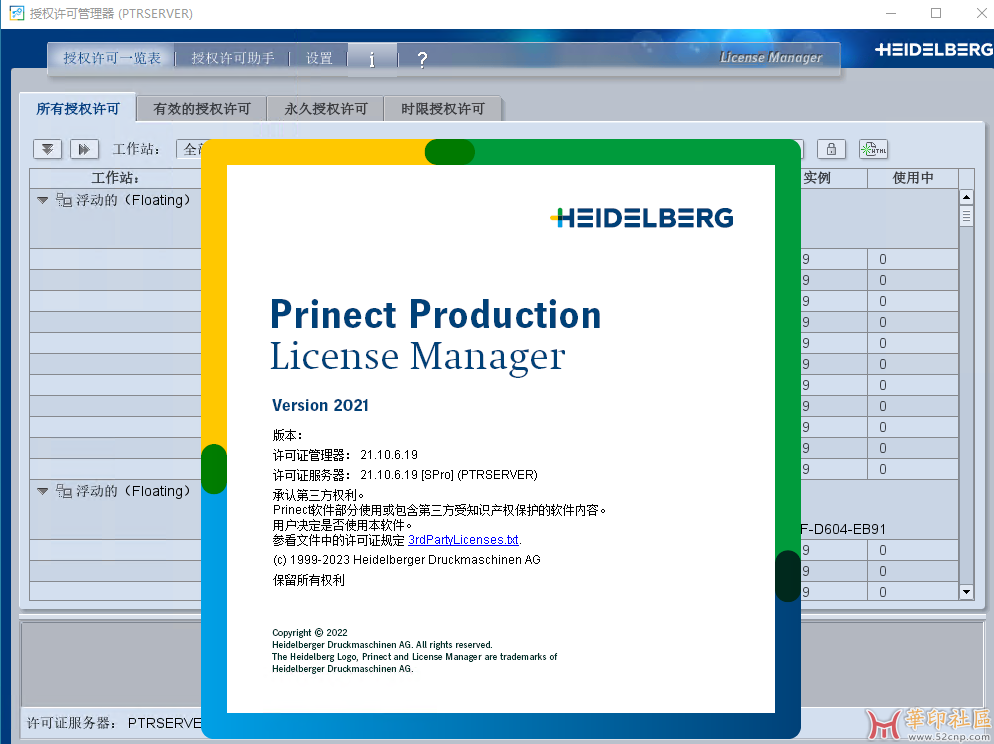
Task: Click the "Version 2021" text
Action: click(320, 406)
